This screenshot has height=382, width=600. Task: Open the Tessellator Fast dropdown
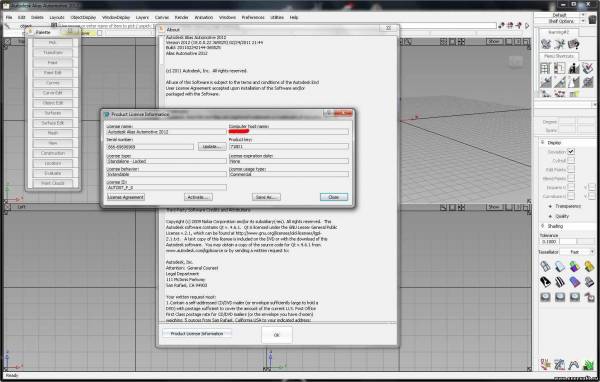[x=577, y=252]
